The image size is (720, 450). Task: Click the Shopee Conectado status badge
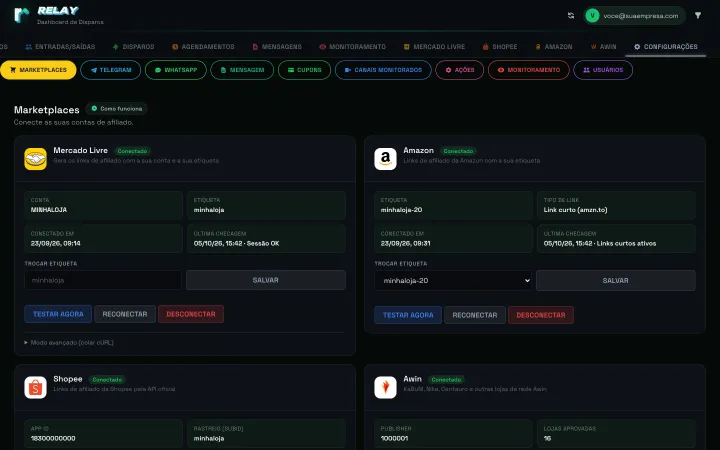click(107, 380)
